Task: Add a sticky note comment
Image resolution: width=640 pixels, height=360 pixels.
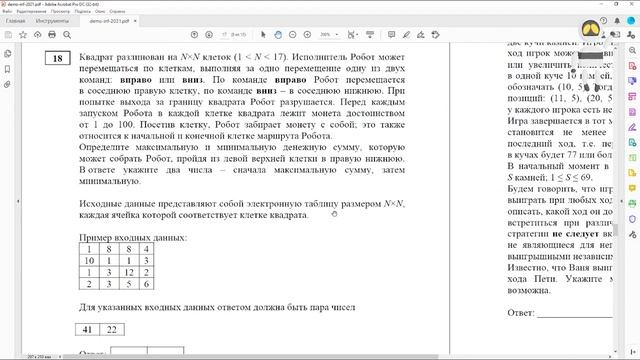Action: [x=391, y=35]
